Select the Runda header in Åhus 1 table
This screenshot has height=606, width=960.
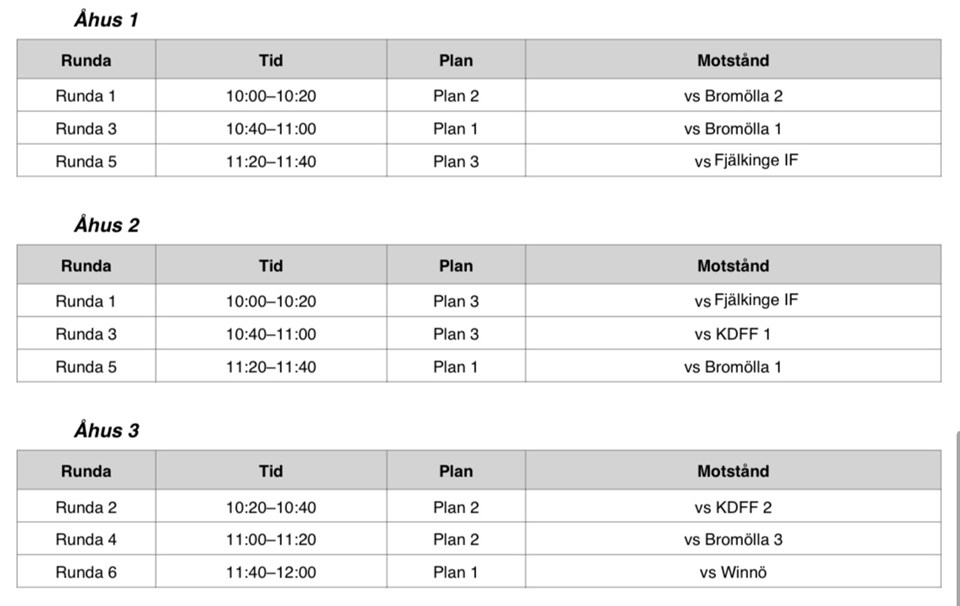86,60
